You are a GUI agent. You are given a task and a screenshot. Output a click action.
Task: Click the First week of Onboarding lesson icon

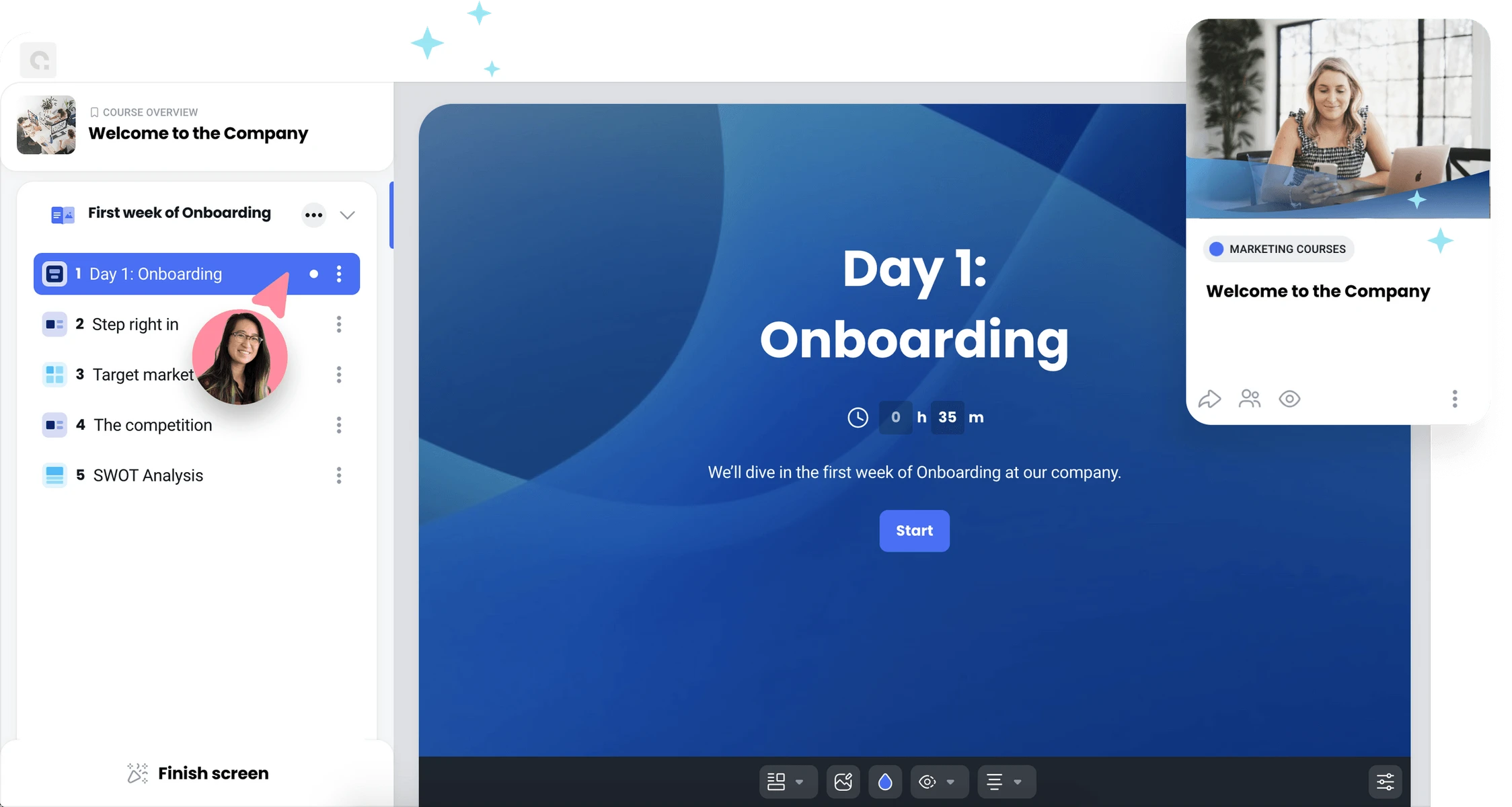coord(63,215)
